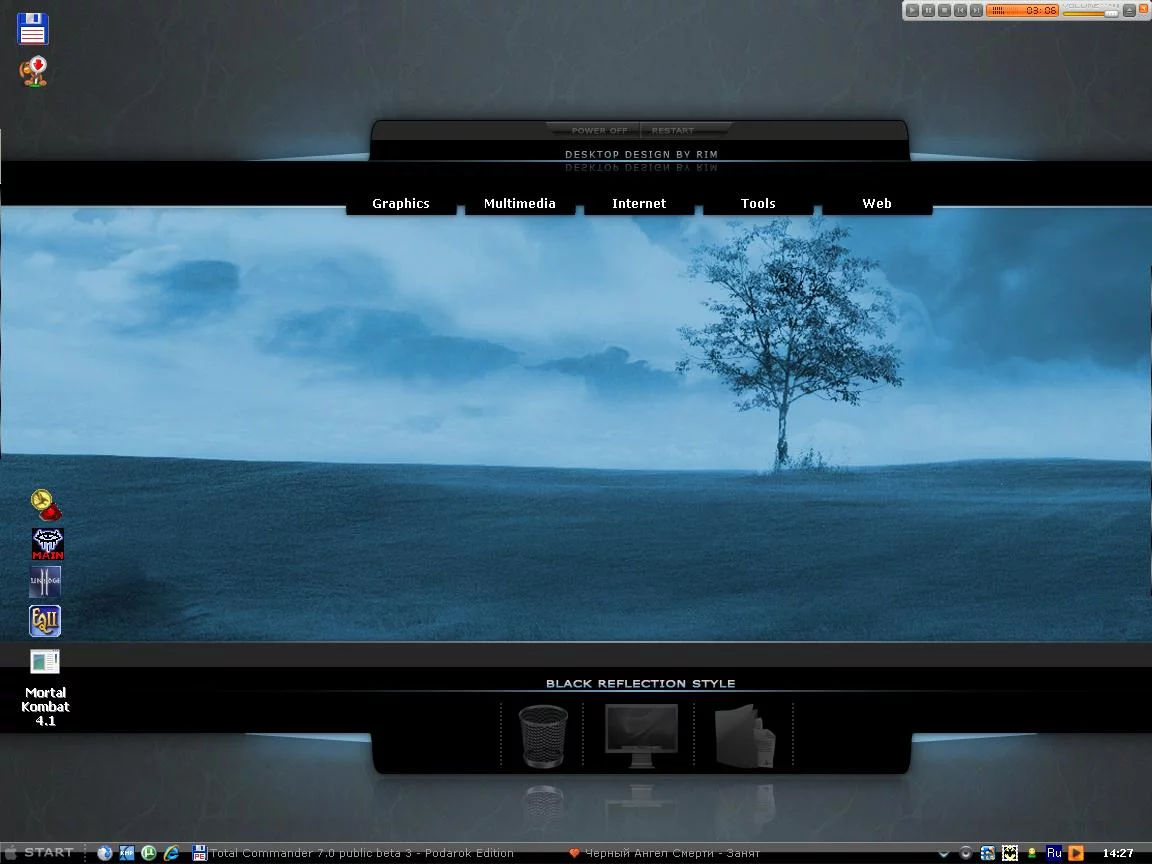This screenshot has height=864, width=1152.
Task: Open the trash can in the dock
Action: pos(543,736)
